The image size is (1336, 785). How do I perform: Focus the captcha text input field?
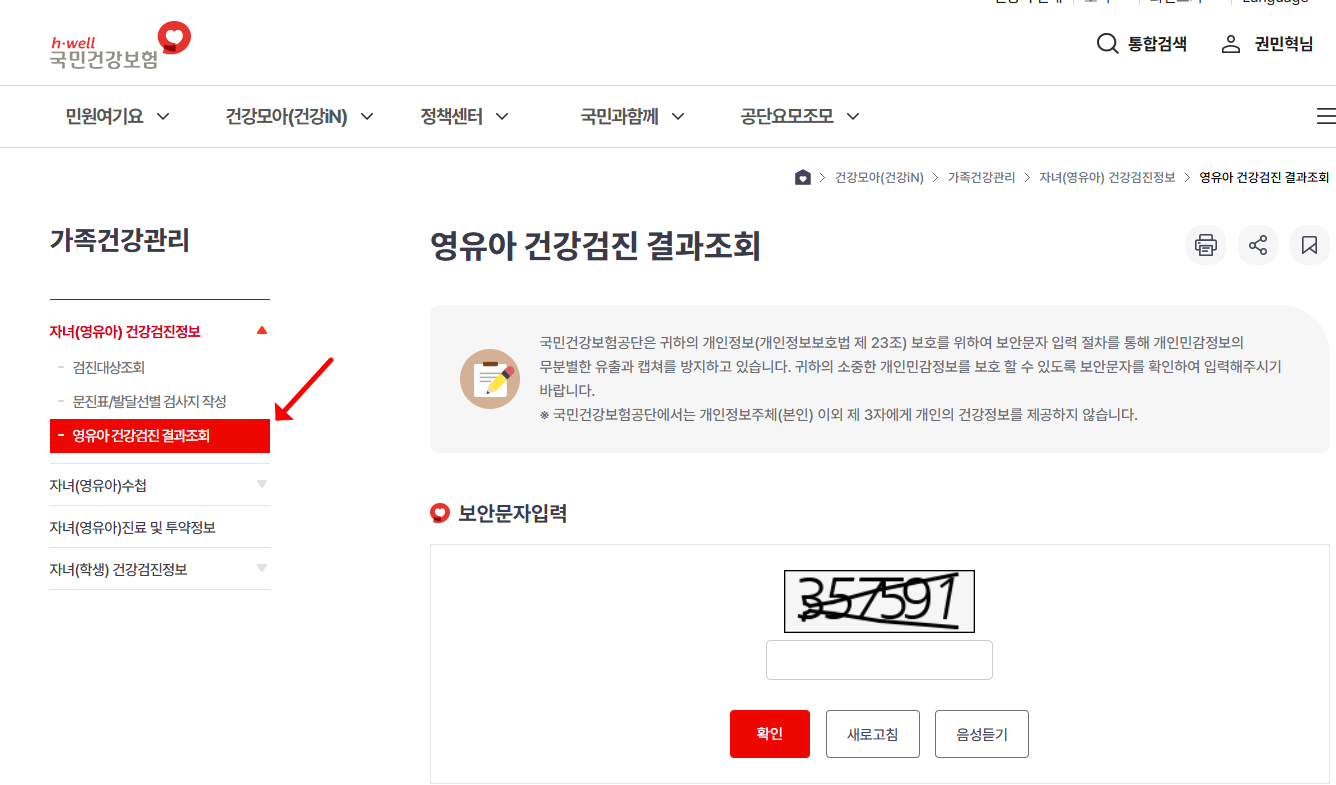(x=879, y=660)
